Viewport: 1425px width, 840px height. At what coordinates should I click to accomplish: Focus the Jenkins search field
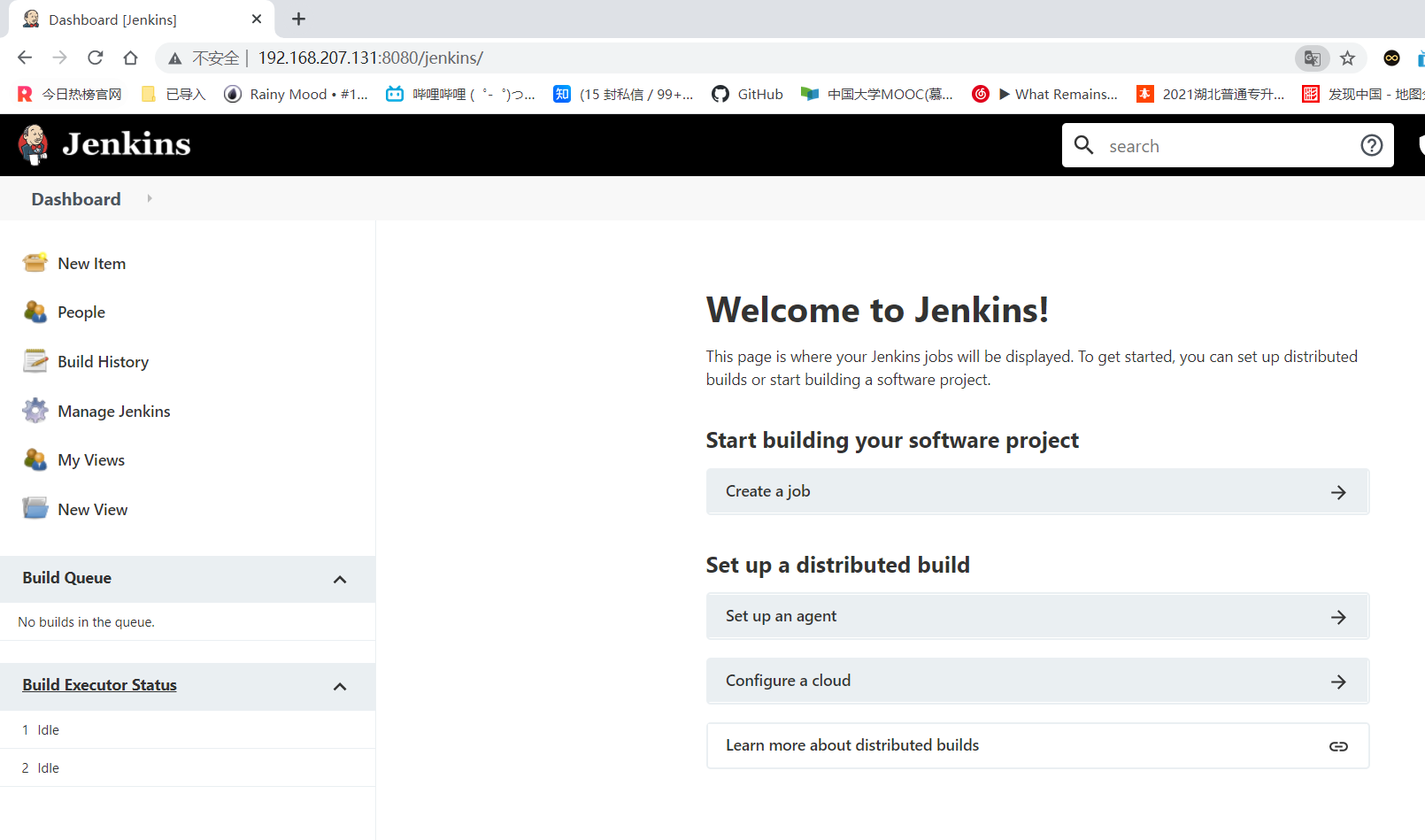pos(1221,146)
